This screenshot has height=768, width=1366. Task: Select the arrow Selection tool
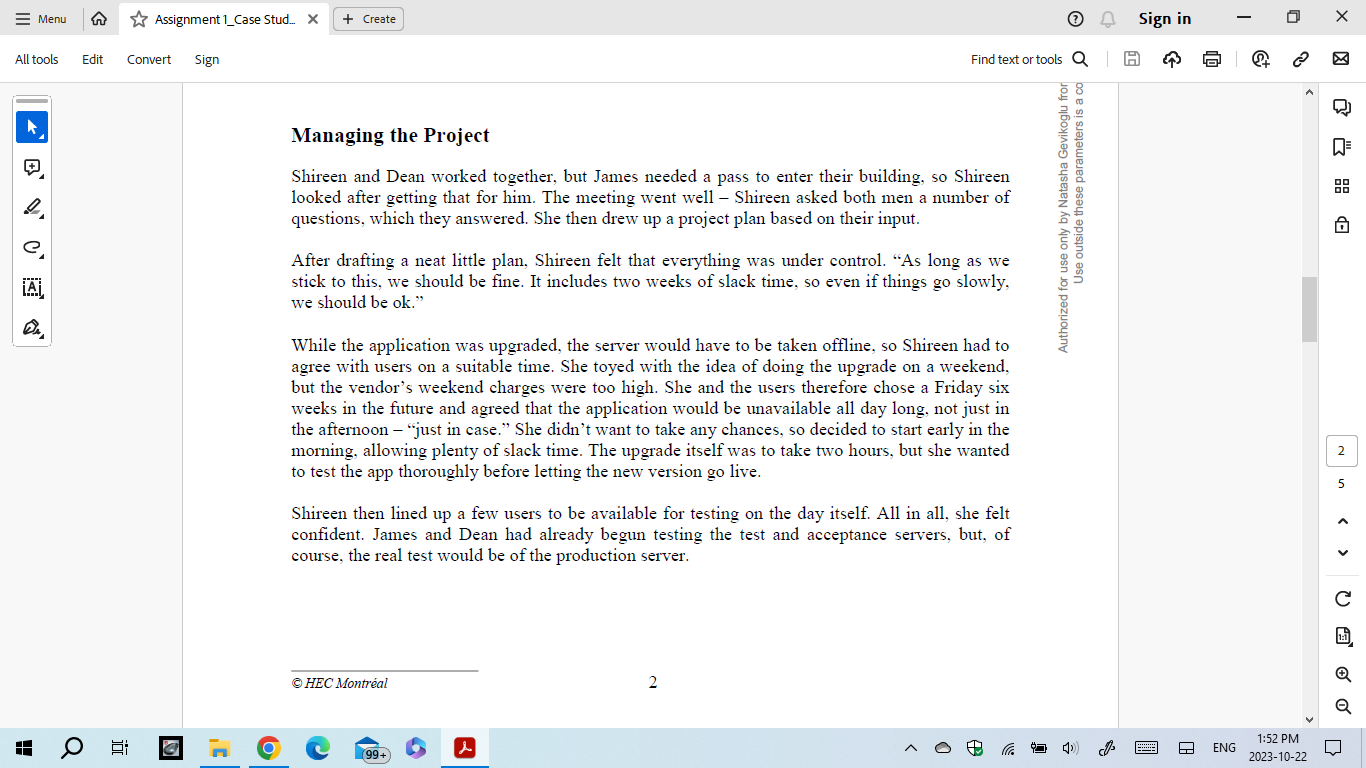31,126
